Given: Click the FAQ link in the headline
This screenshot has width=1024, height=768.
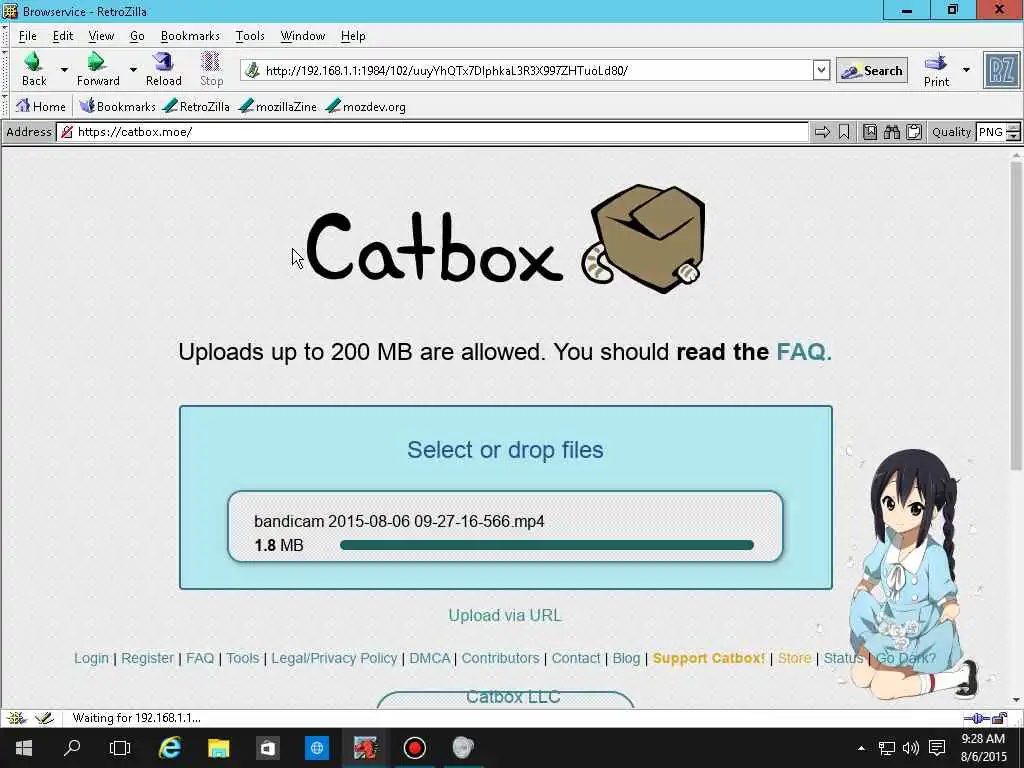Looking at the screenshot, I should coord(803,352).
